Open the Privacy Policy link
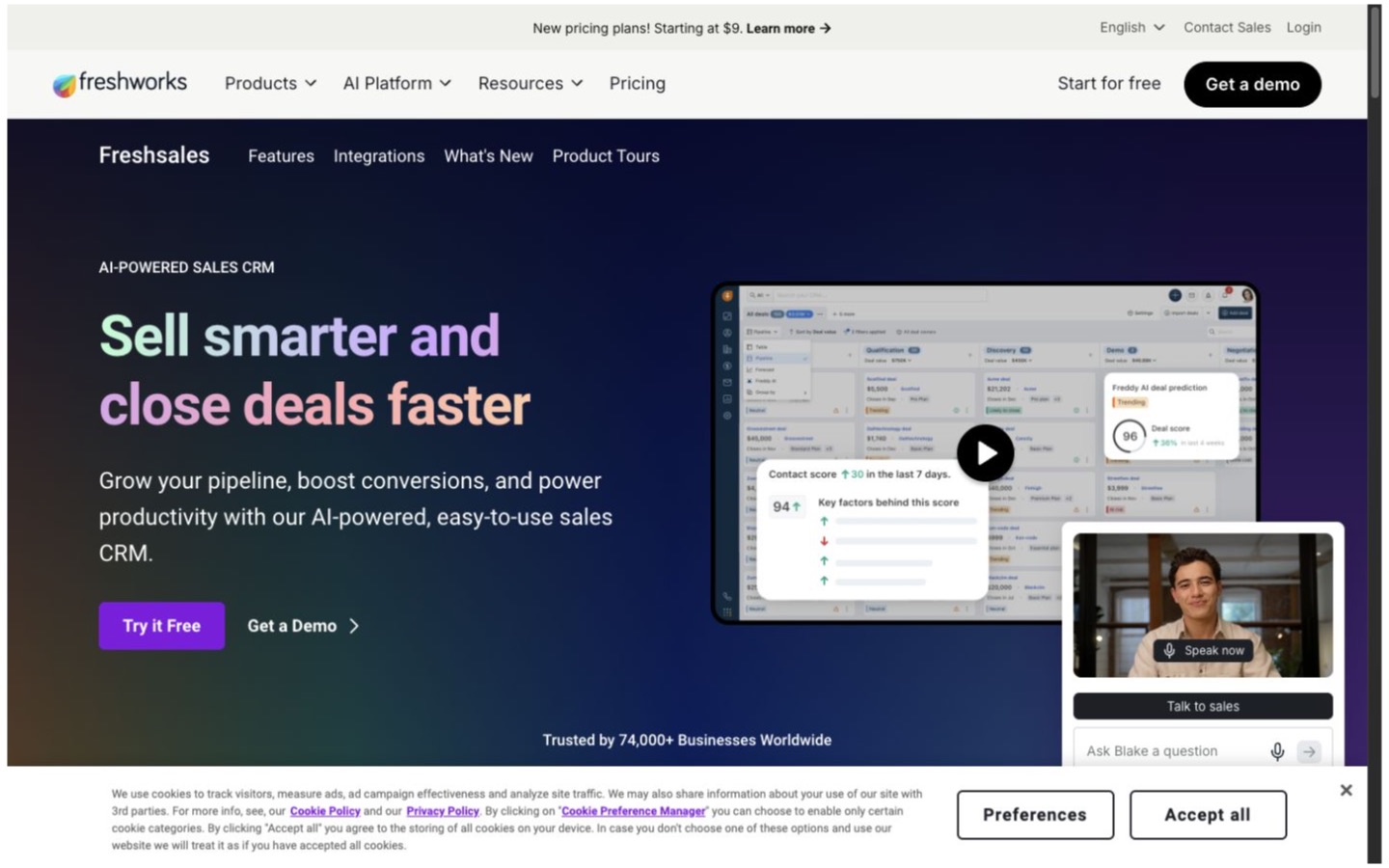Screen dimensions: 1389x868 click(x=443, y=811)
